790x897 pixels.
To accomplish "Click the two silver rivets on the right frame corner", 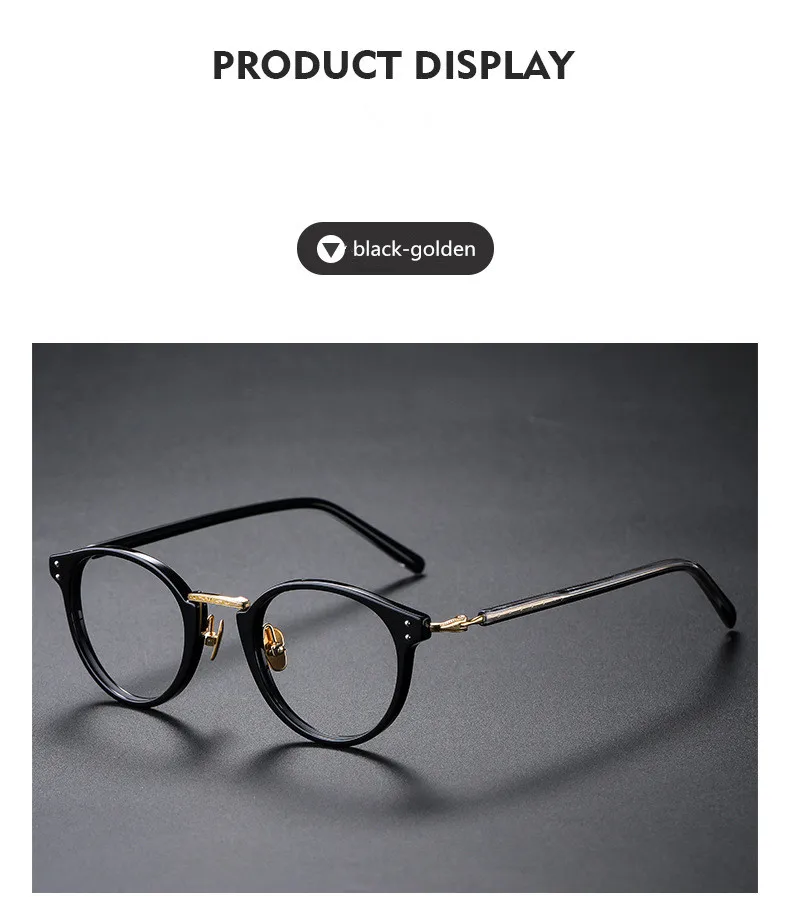I will tap(408, 630).
